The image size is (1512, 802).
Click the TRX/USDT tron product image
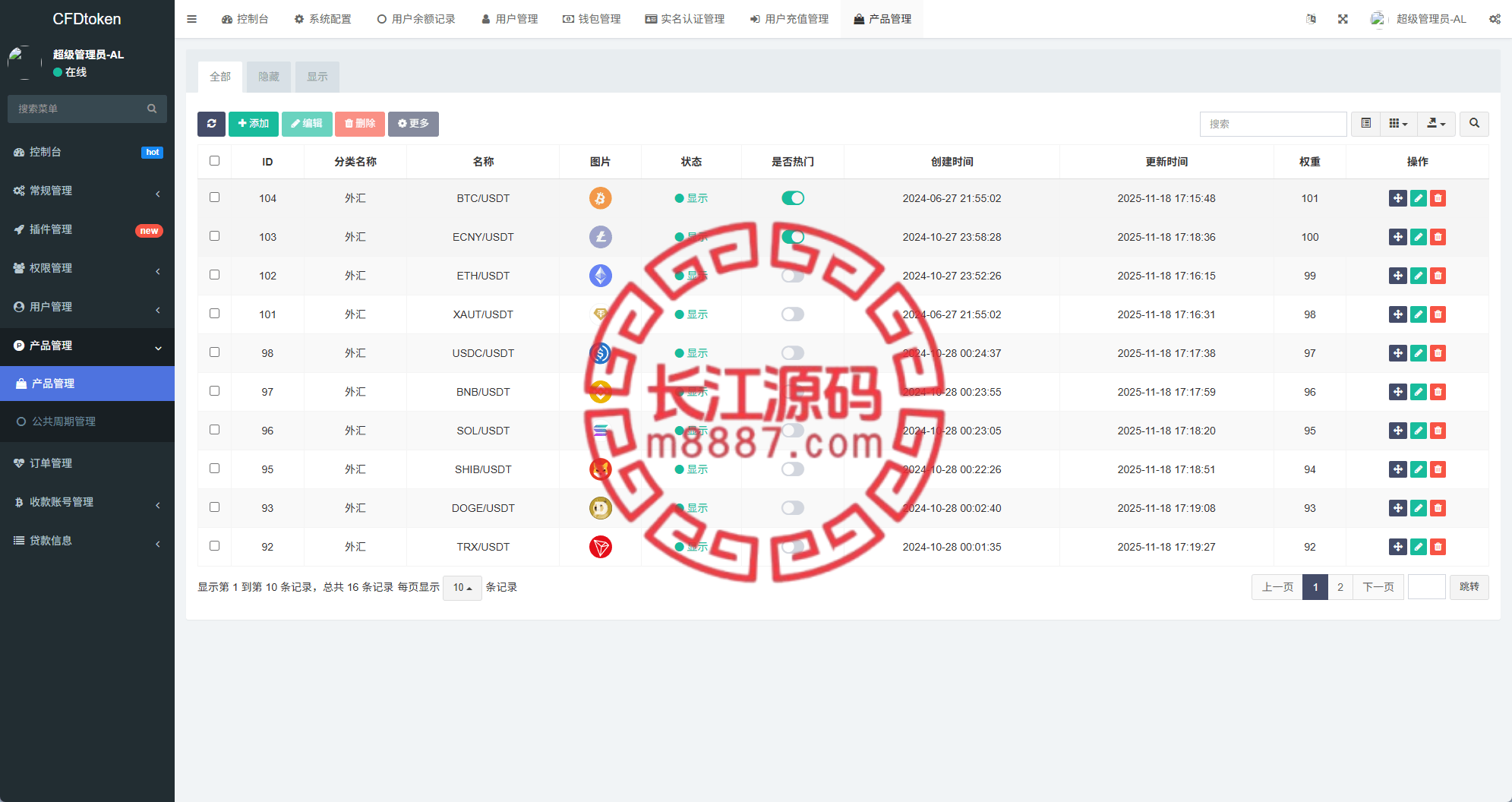(600, 547)
